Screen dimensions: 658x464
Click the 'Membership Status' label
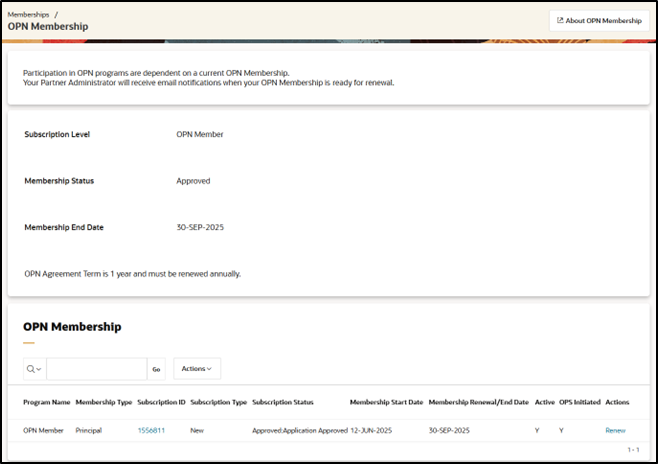pyautogui.click(x=59, y=181)
